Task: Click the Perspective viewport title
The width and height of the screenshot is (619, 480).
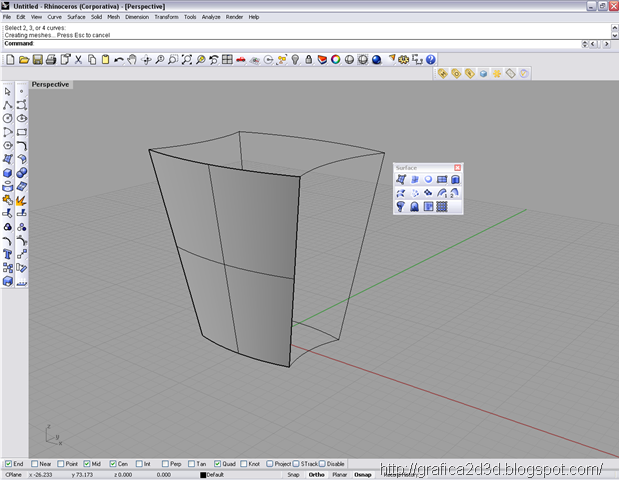Action: tap(51, 84)
